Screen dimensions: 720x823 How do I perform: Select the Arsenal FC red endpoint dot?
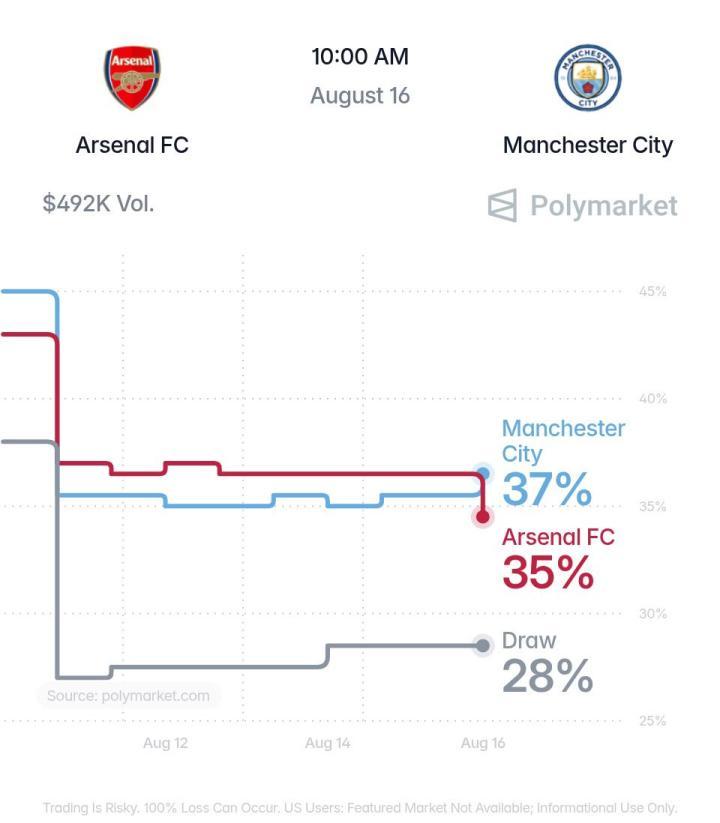pos(483,516)
